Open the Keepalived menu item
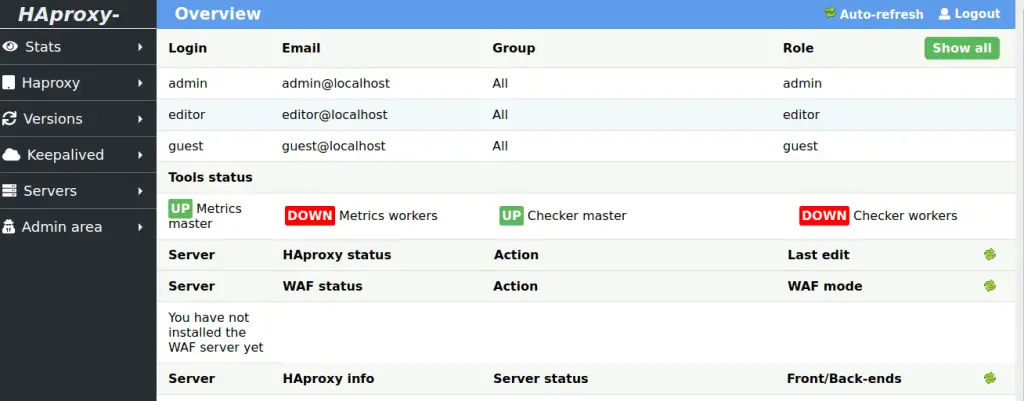The image size is (1024, 401). (x=78, y=155)
